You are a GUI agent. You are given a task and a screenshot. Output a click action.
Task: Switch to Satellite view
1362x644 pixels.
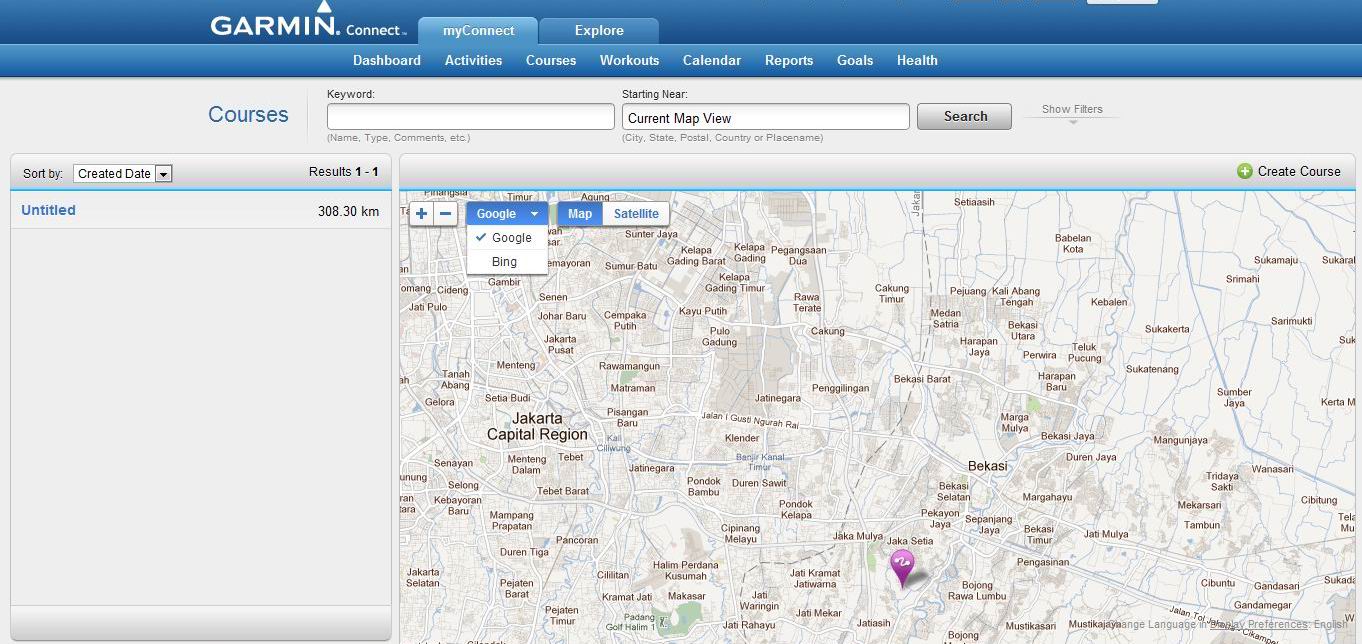coord(636,214)
